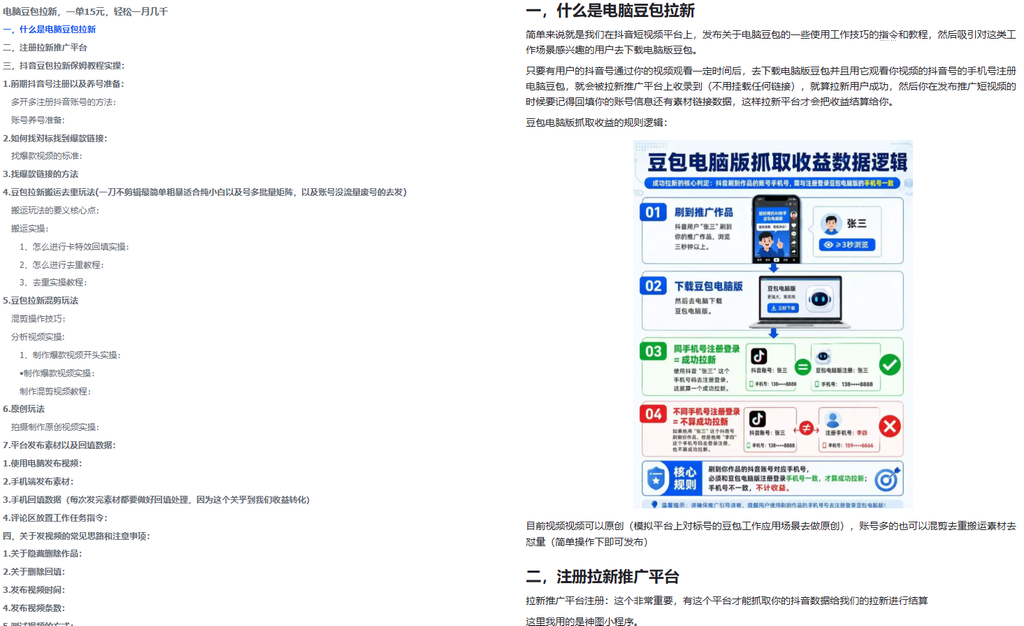Select sub-item 搬运玩法的要义核心点
Image resolution: width=1024 pixels, height=626 pixels.
[x=55, y=210]
